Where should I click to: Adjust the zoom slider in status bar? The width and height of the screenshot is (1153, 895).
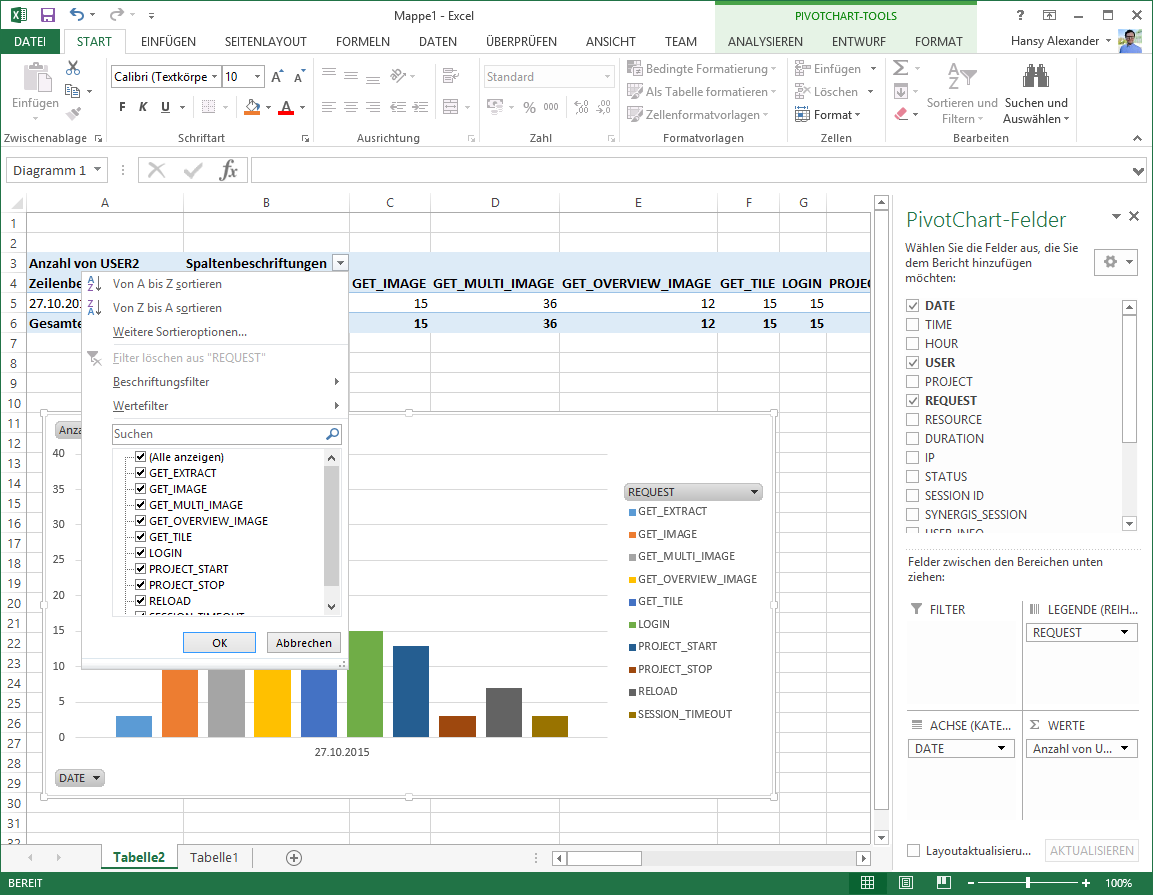tap(1030, 883)
